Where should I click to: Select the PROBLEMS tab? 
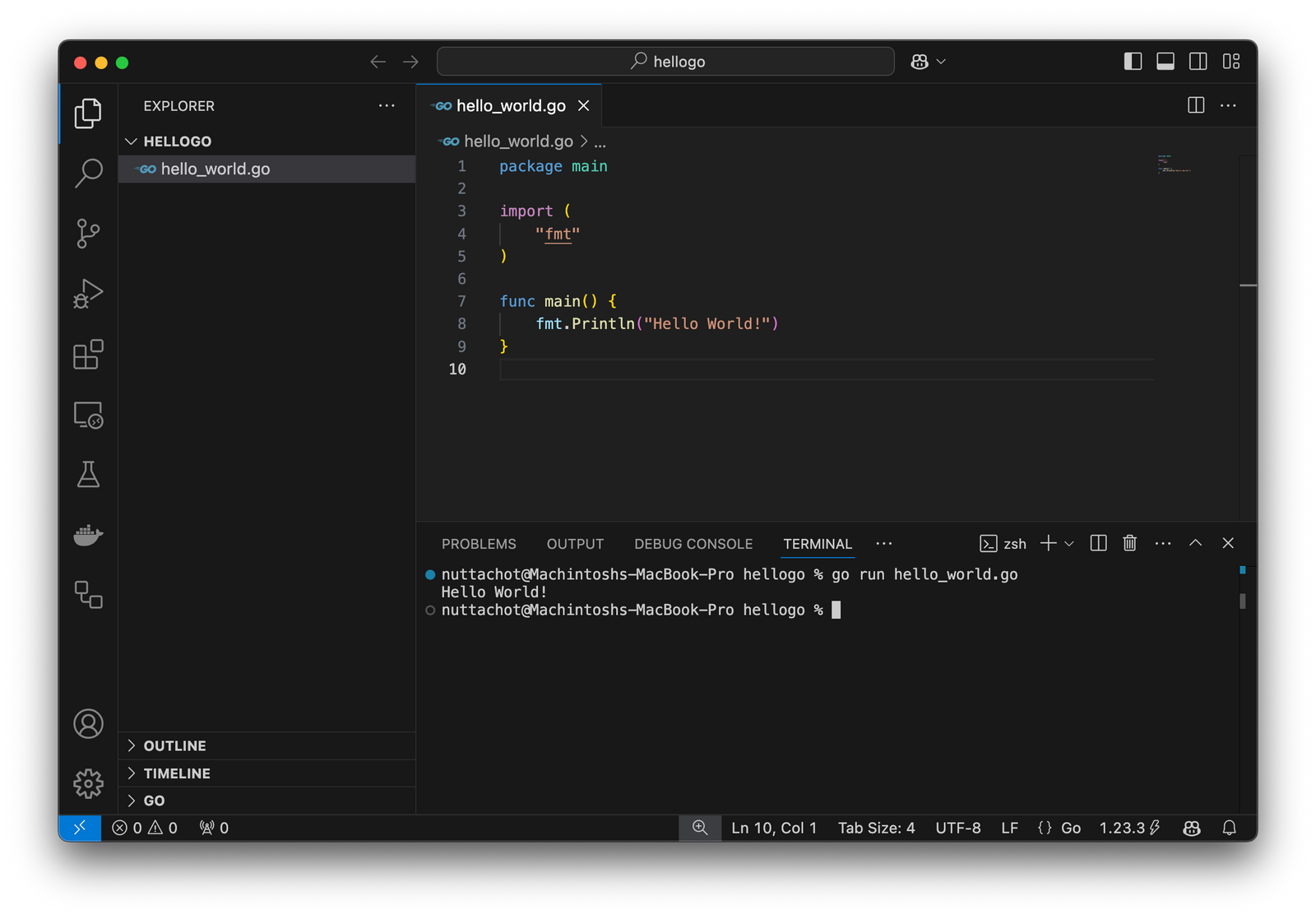click(479, 544)
